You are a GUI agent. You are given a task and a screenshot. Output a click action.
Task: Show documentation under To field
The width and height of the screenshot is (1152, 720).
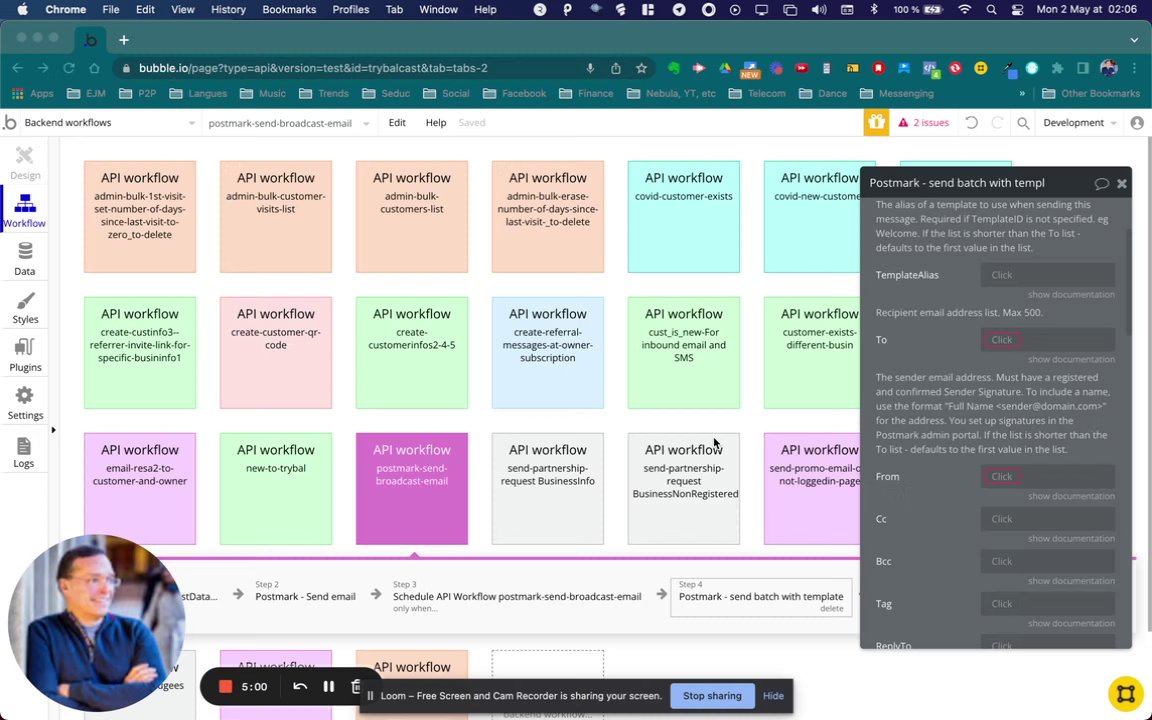[x=1070, y=359]
